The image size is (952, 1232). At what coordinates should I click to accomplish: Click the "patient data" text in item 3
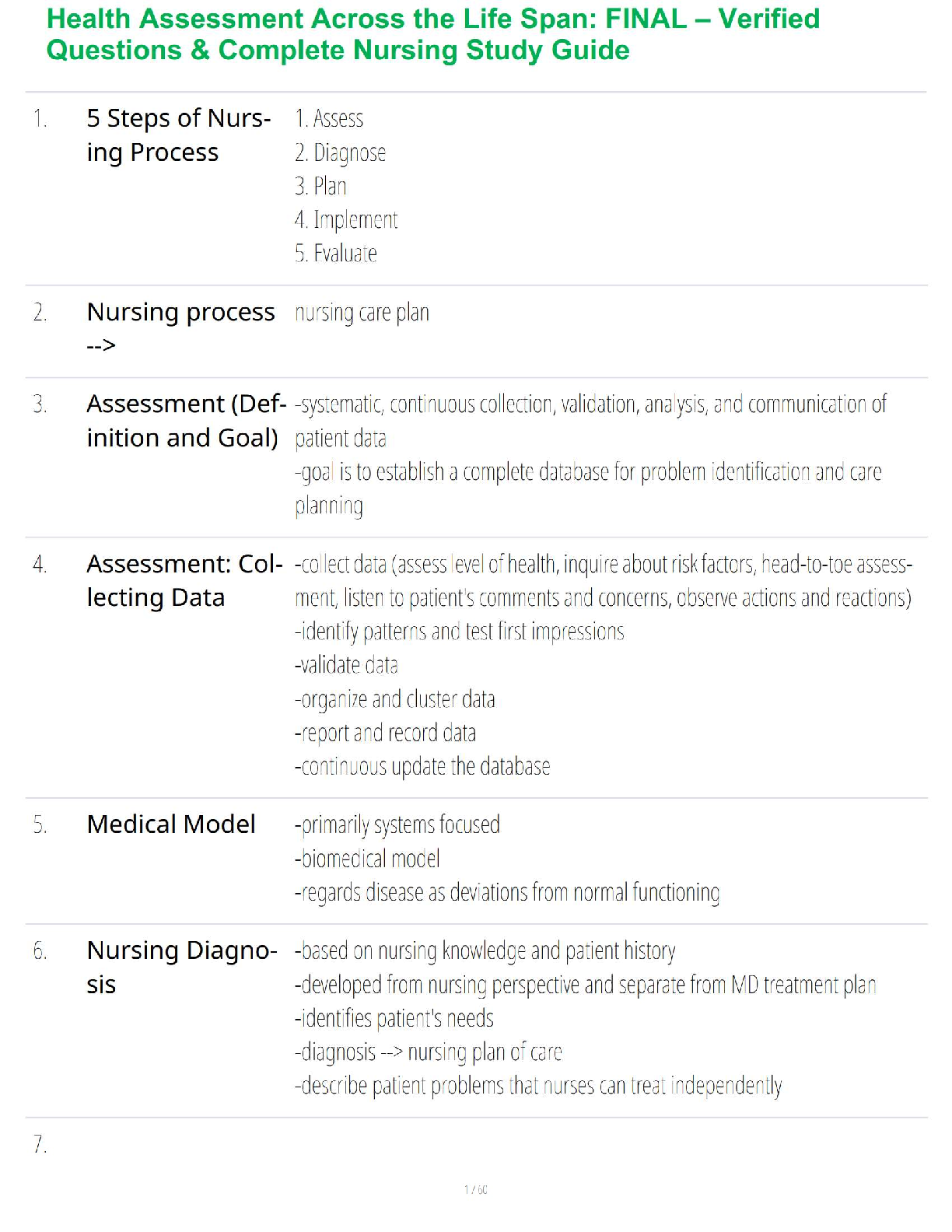pos(341,439)
